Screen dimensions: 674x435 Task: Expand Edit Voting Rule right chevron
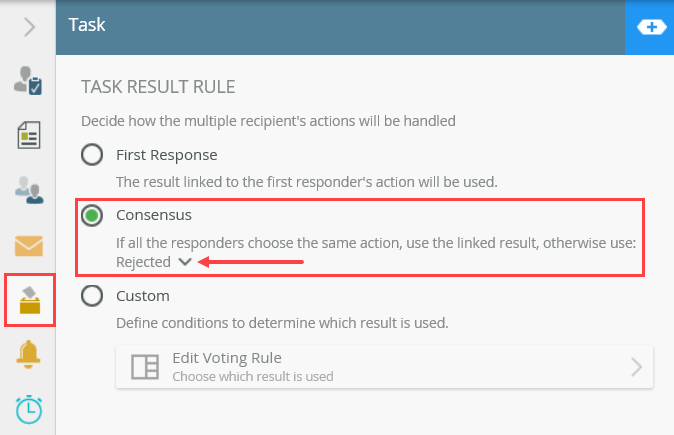[x=636, y=367]
